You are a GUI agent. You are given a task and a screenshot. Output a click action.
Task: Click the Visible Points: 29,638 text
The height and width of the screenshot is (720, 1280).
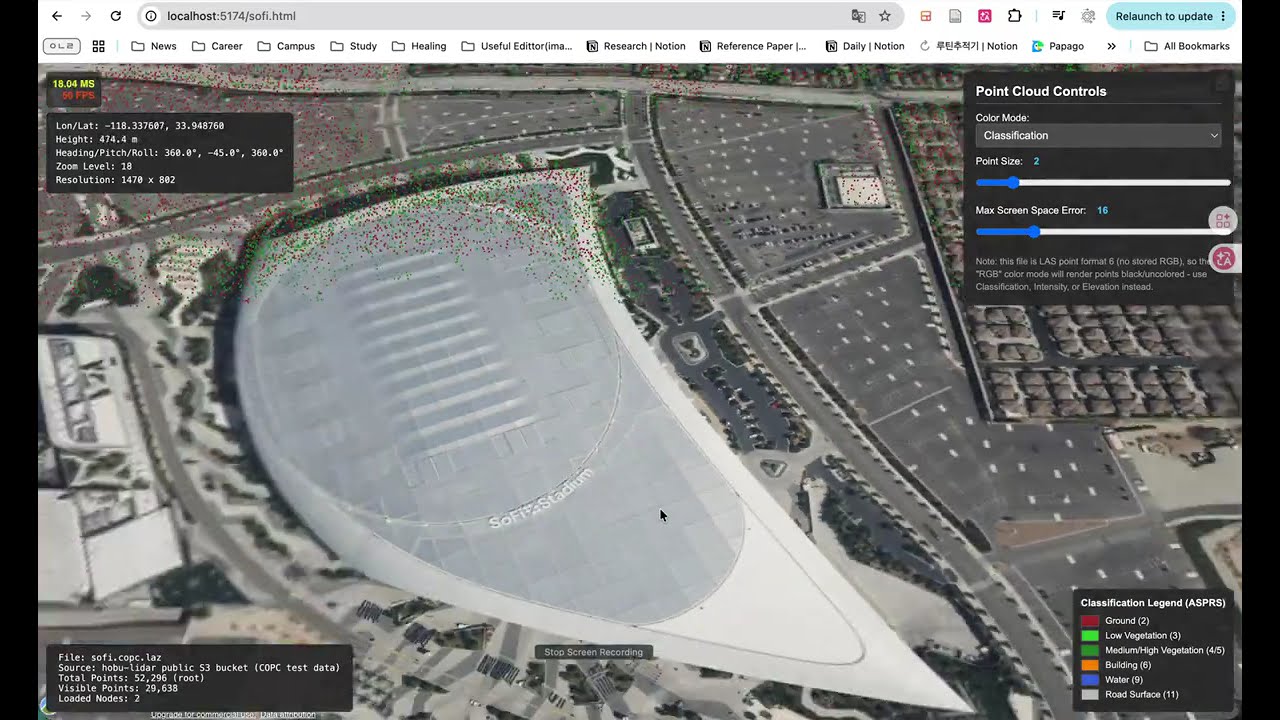click(x=118, y=688)
